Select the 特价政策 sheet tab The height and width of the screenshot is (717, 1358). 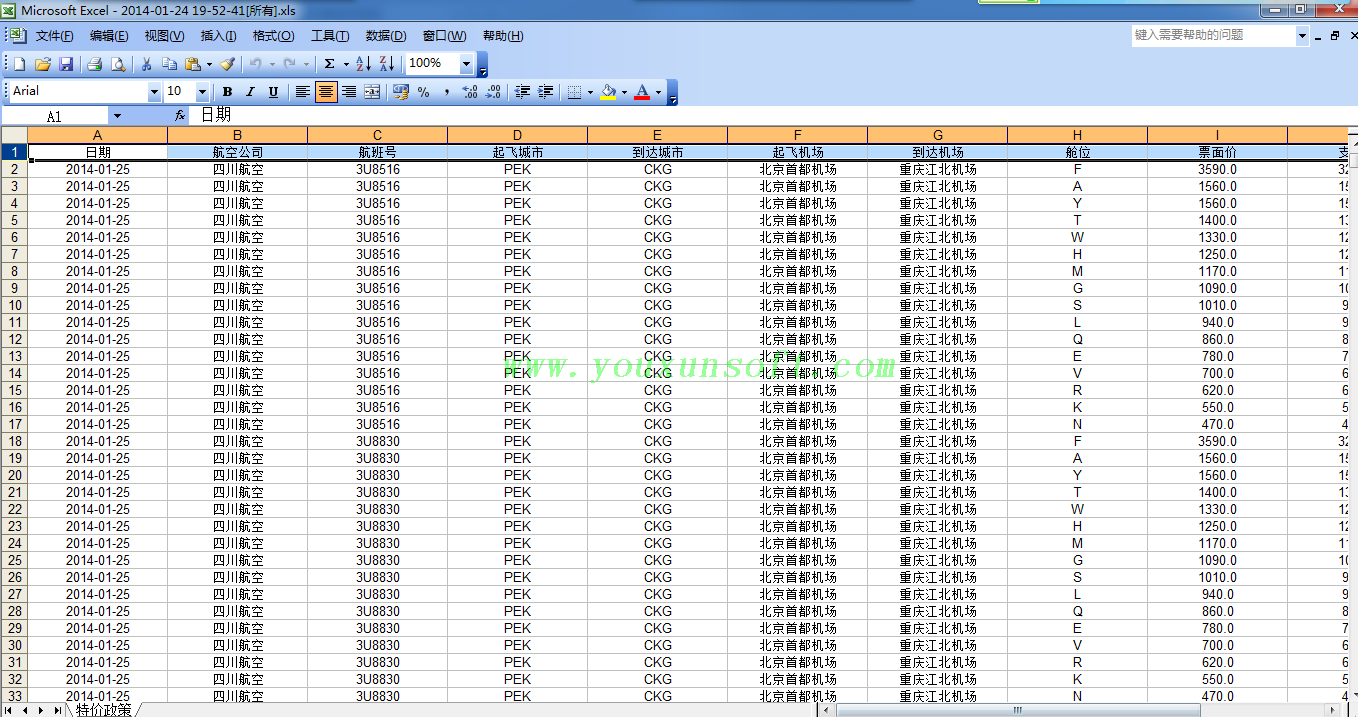[103, 710]
